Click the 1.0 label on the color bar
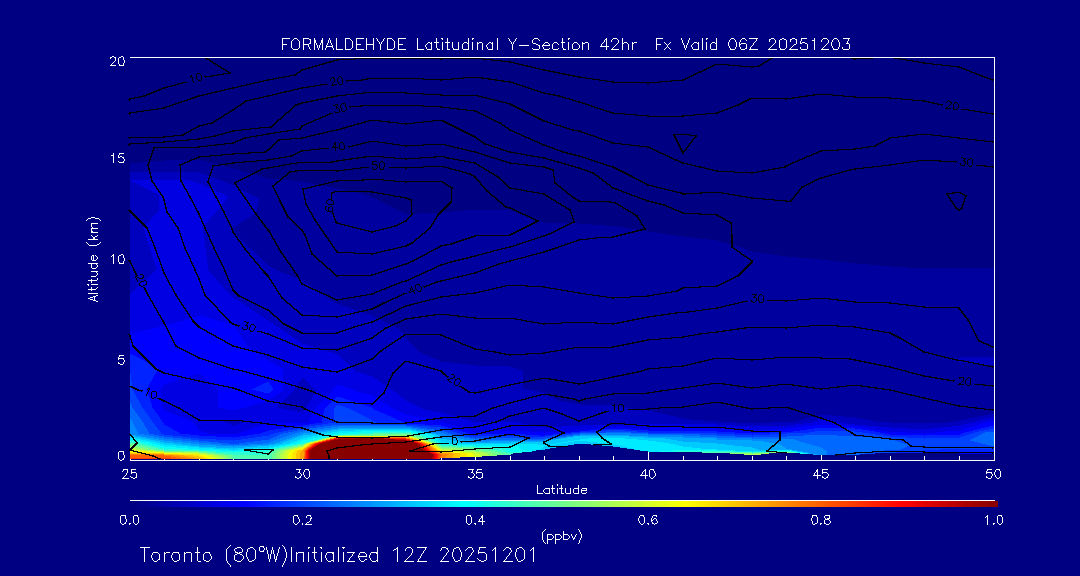Screen dimensions: 1080x576 [x=993, y=520]
